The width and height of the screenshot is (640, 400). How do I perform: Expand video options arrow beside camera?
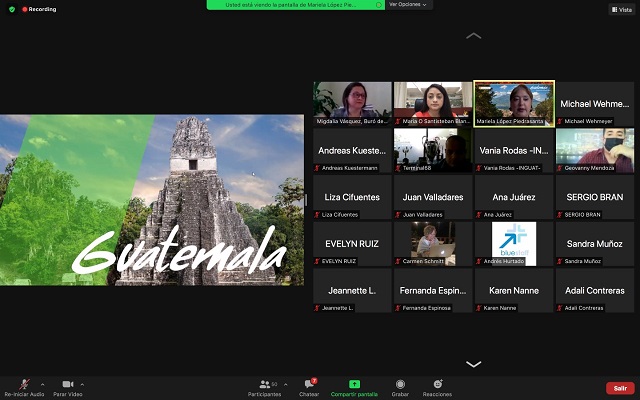pyautogui.click(x=82, y=383)
